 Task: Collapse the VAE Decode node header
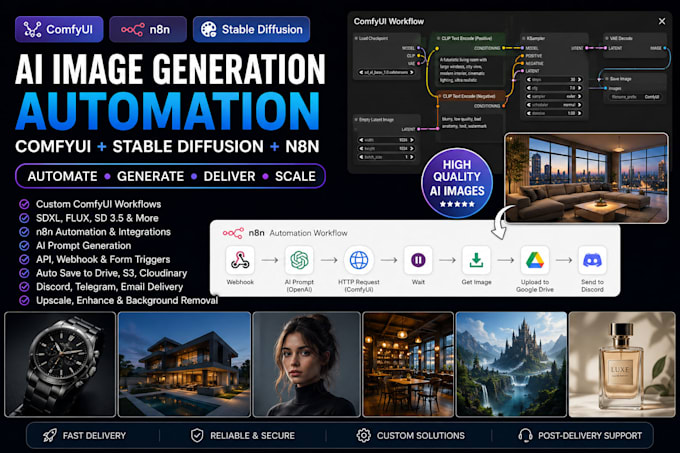607,38
